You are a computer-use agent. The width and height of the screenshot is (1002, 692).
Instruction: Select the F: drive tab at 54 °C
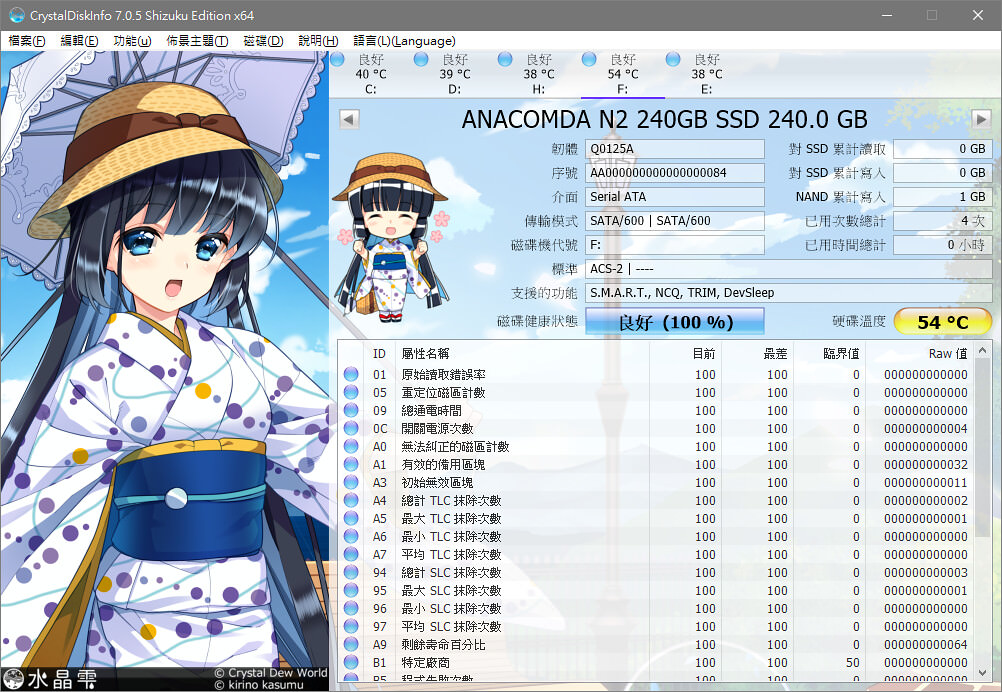[623, 74]
